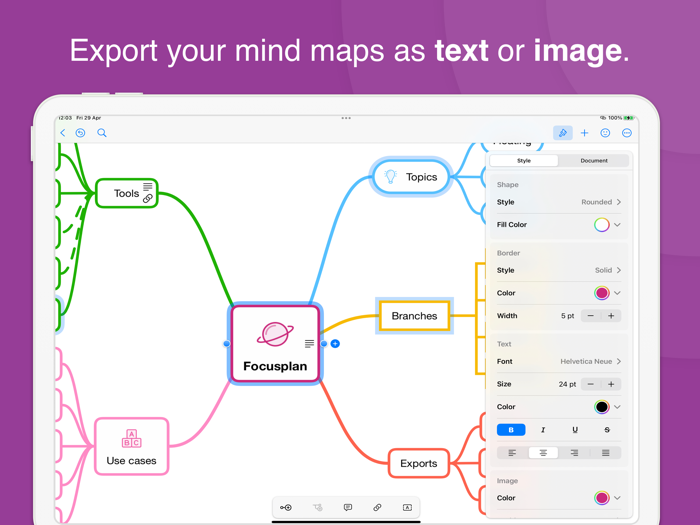
Task: Select the Focusplan central node
Action: (275, 344)
